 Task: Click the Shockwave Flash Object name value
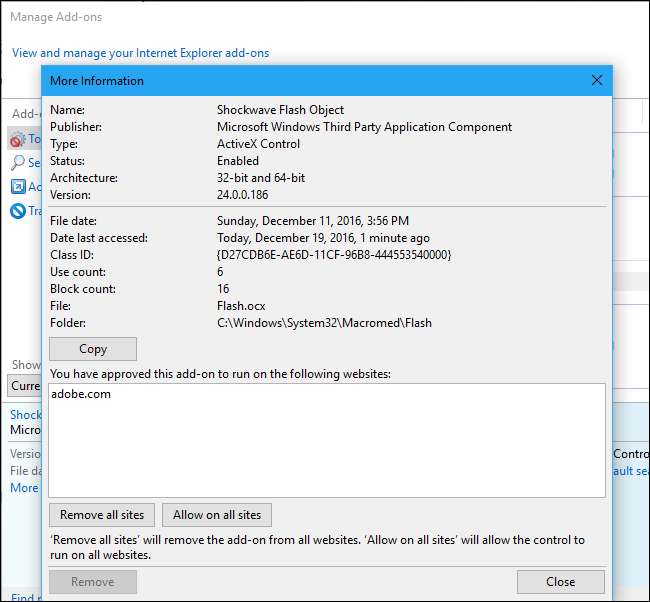280,110
